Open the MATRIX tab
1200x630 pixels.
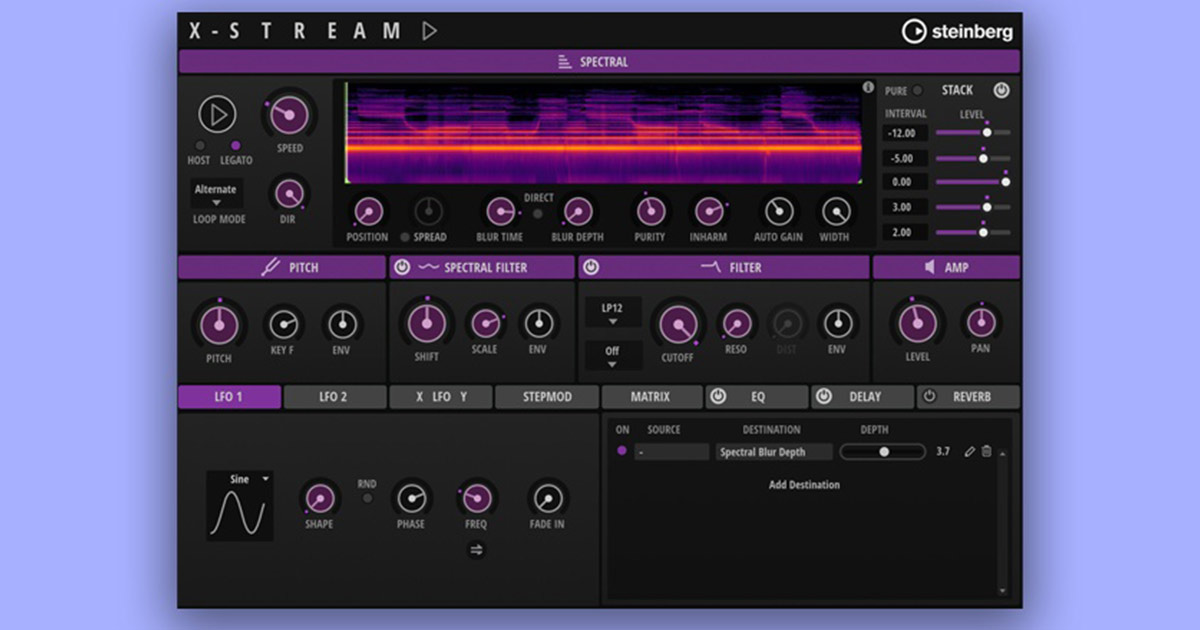click(x=651, y=397)
